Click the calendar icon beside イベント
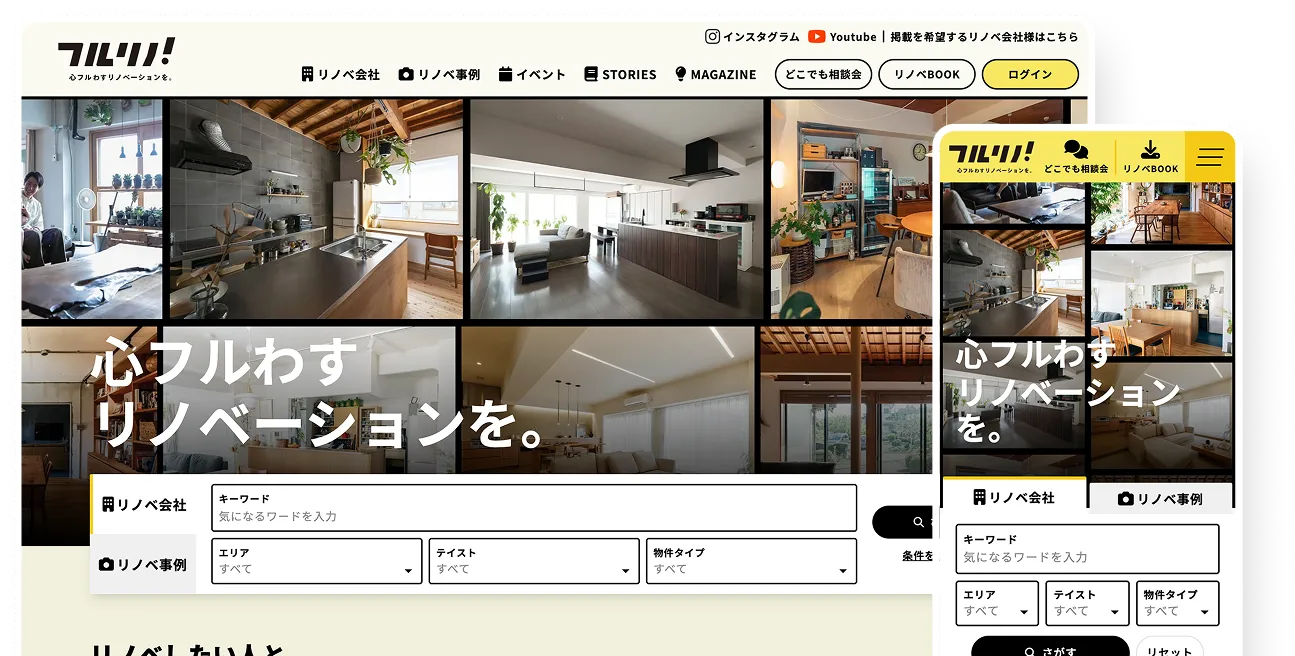1295x656 pixels. [505, 74]
